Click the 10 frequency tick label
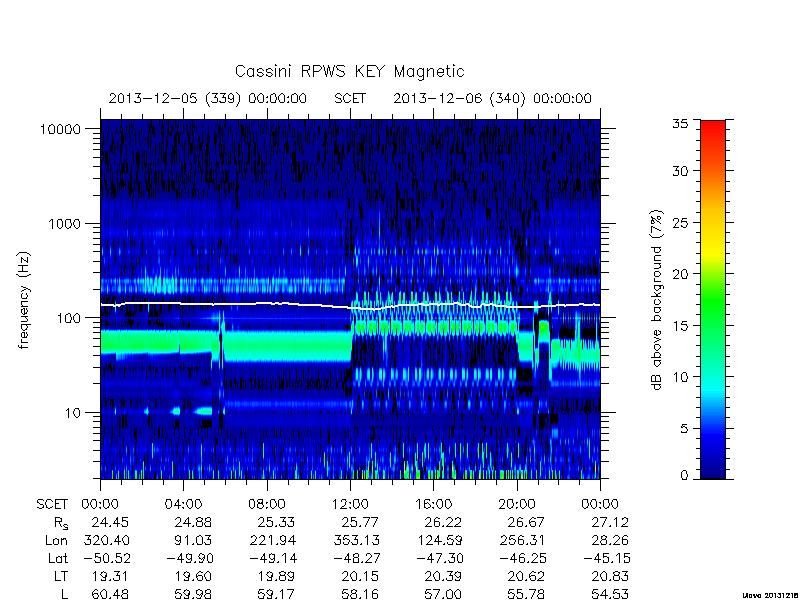This screenshot has width=800, height=600. tap(73, 412)
